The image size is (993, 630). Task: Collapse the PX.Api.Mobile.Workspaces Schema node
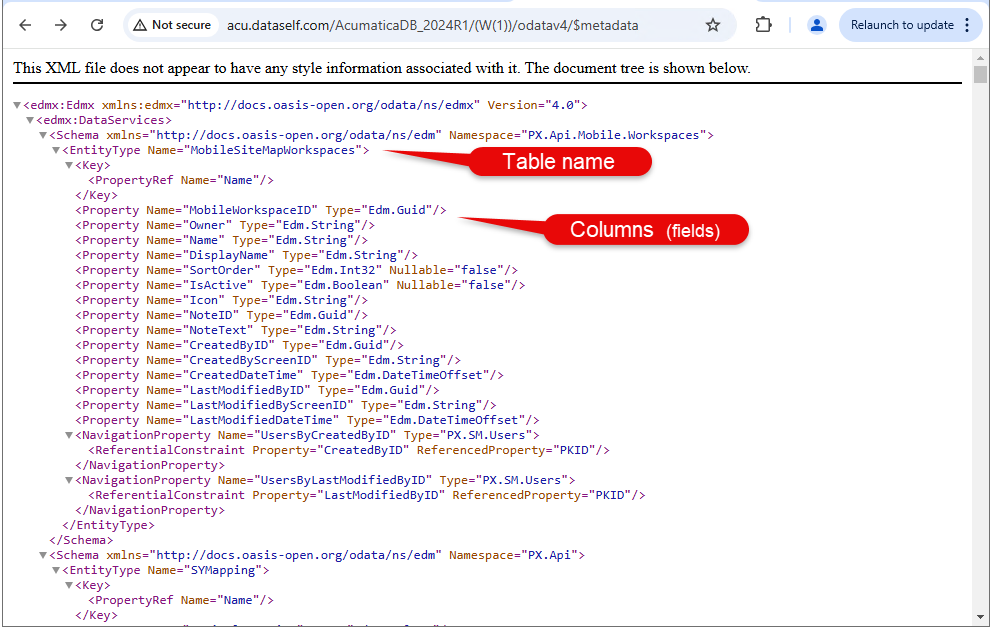click(43, 135)
